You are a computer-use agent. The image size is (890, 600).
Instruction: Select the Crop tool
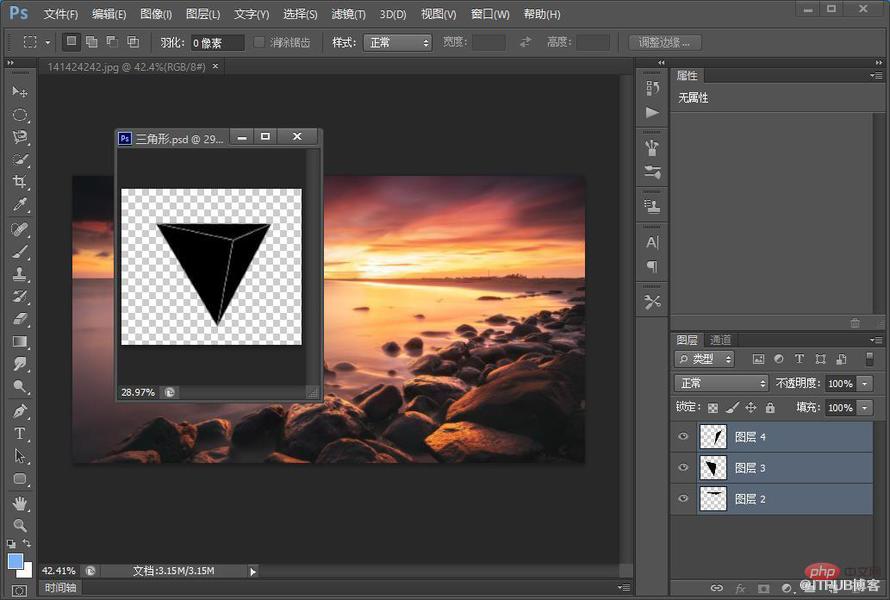pyautogui.click(x=20, y=182)
